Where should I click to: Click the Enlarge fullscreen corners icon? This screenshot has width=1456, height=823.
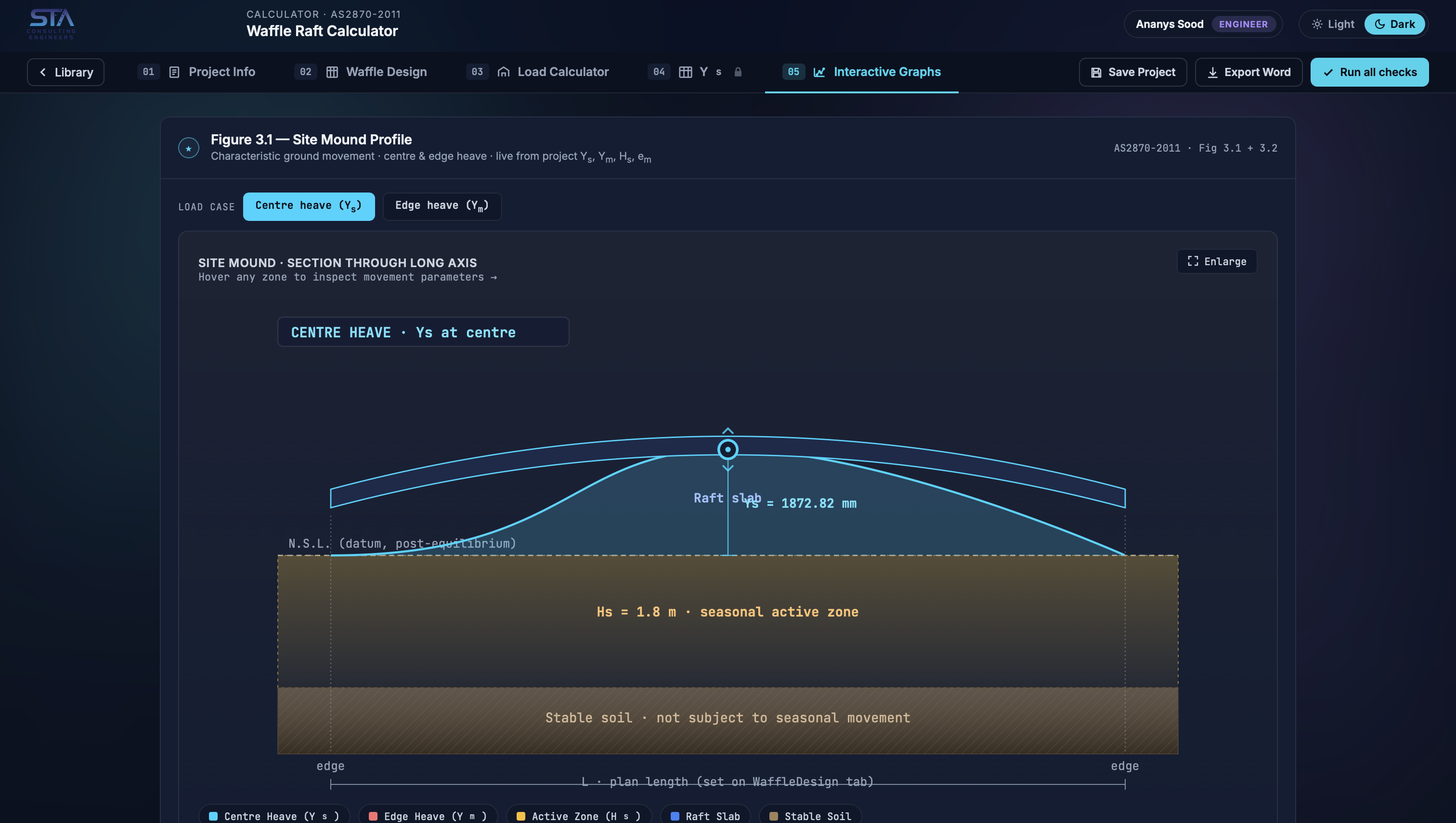coord(1193,261)
